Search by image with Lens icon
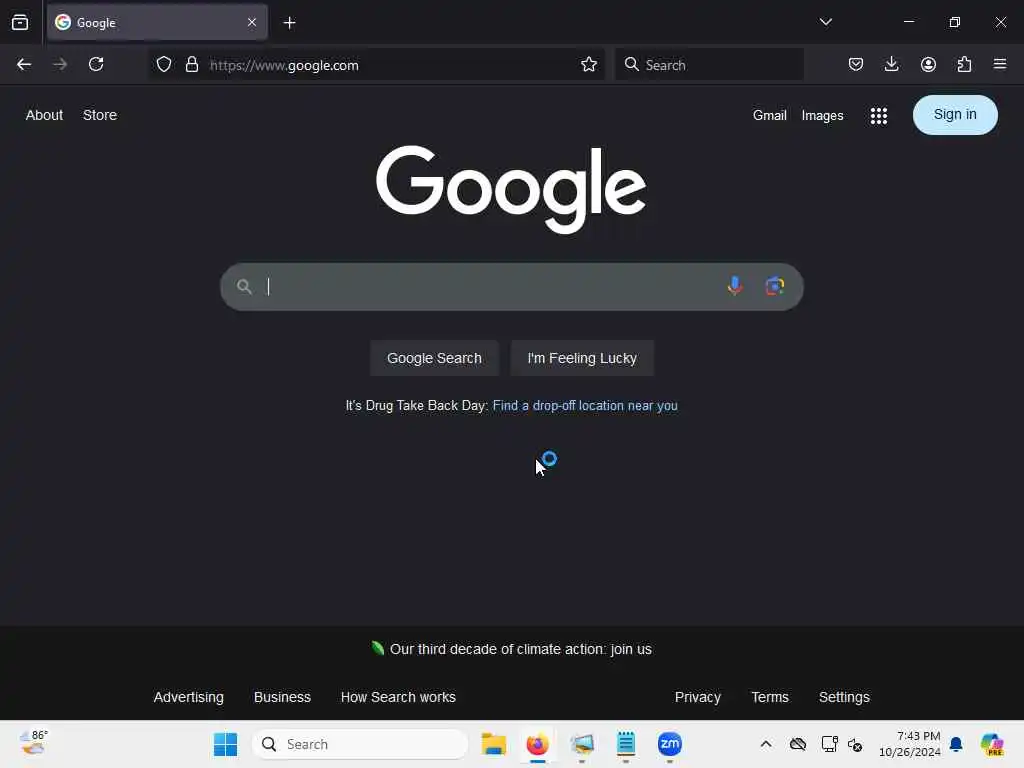 [775, 286]
